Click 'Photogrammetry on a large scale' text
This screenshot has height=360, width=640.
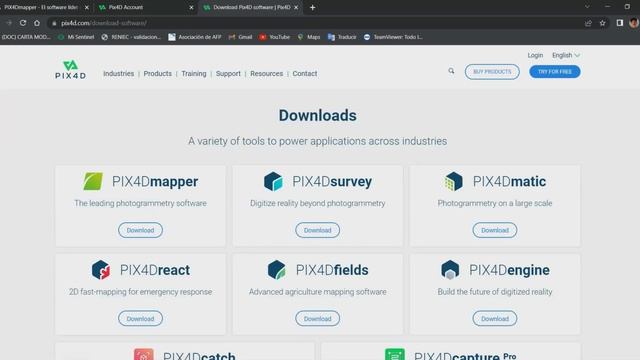(495, 203)
